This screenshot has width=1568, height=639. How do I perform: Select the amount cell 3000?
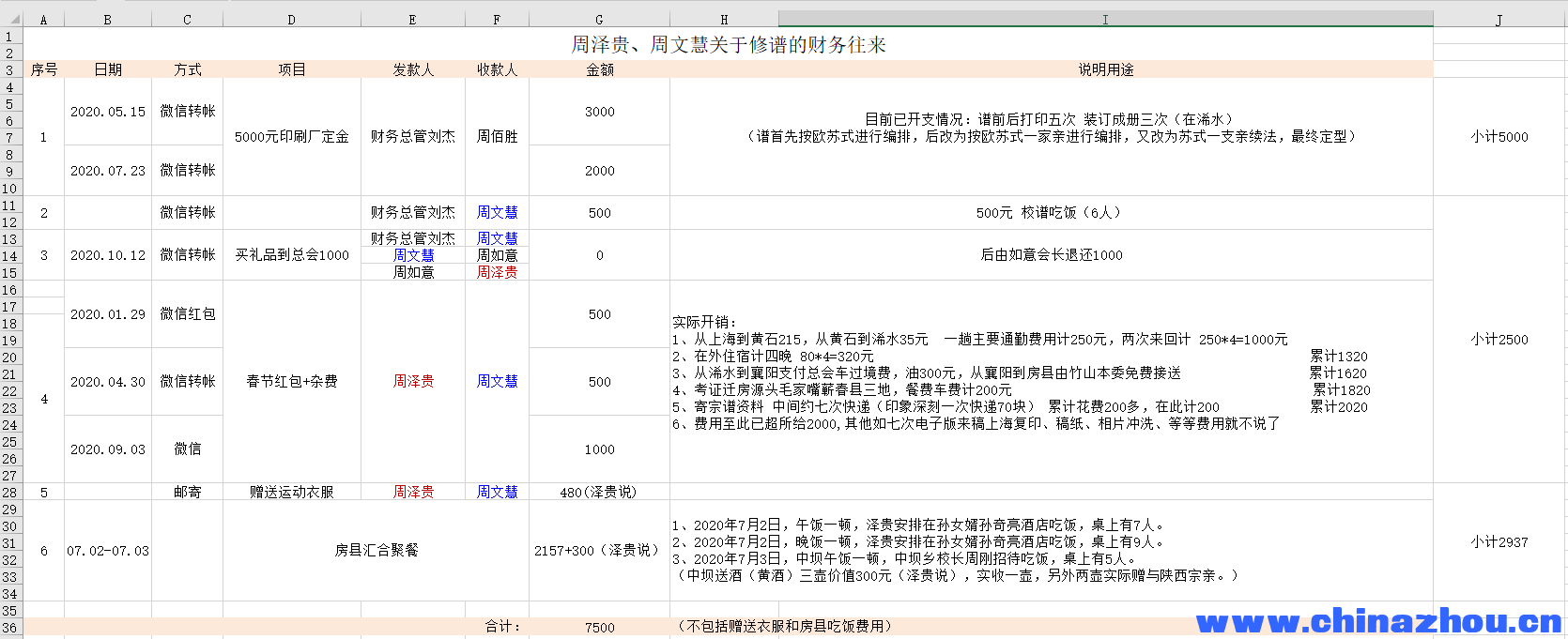[x=599, y=112]
